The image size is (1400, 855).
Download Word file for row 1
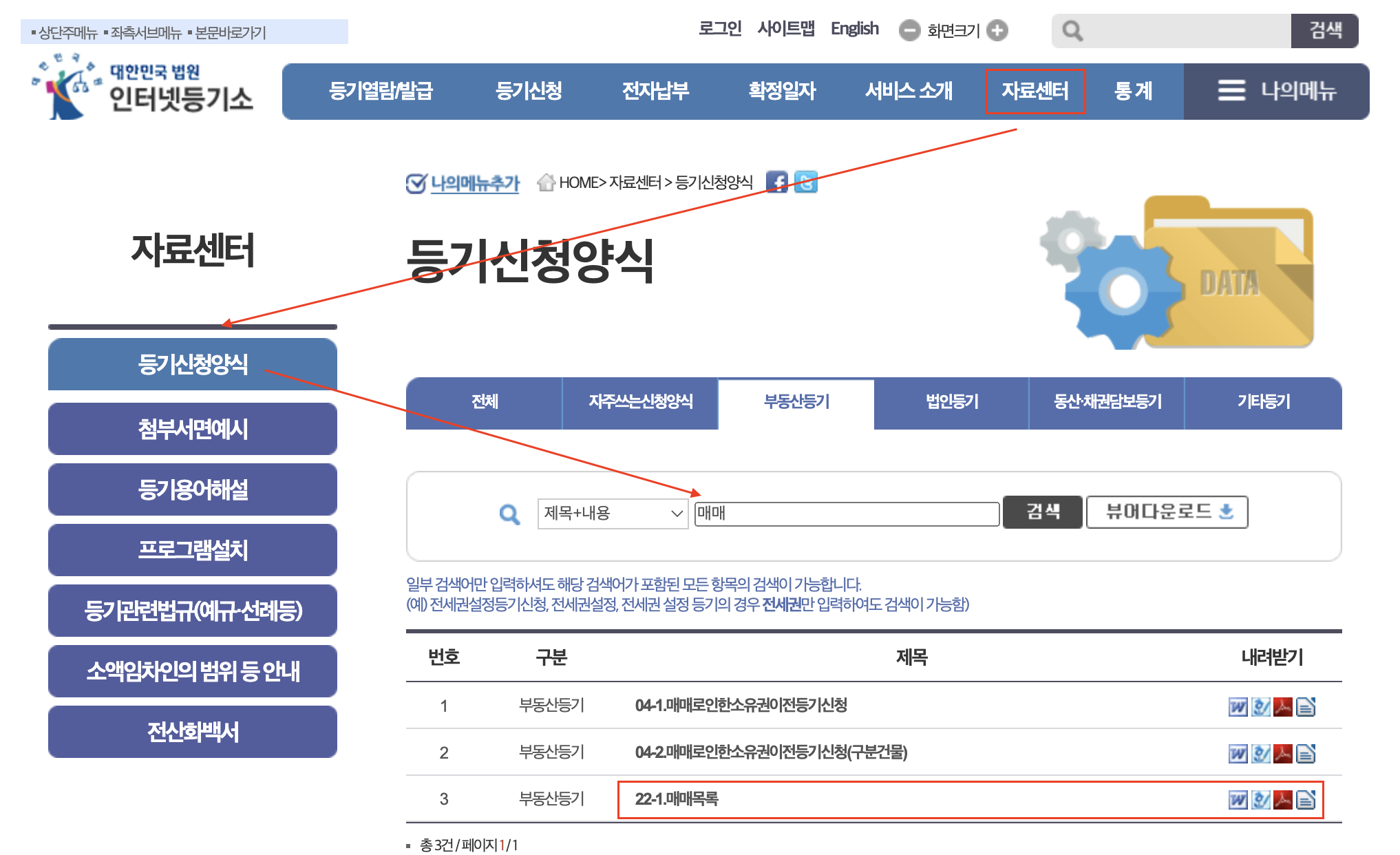[x=1238, y=707]
